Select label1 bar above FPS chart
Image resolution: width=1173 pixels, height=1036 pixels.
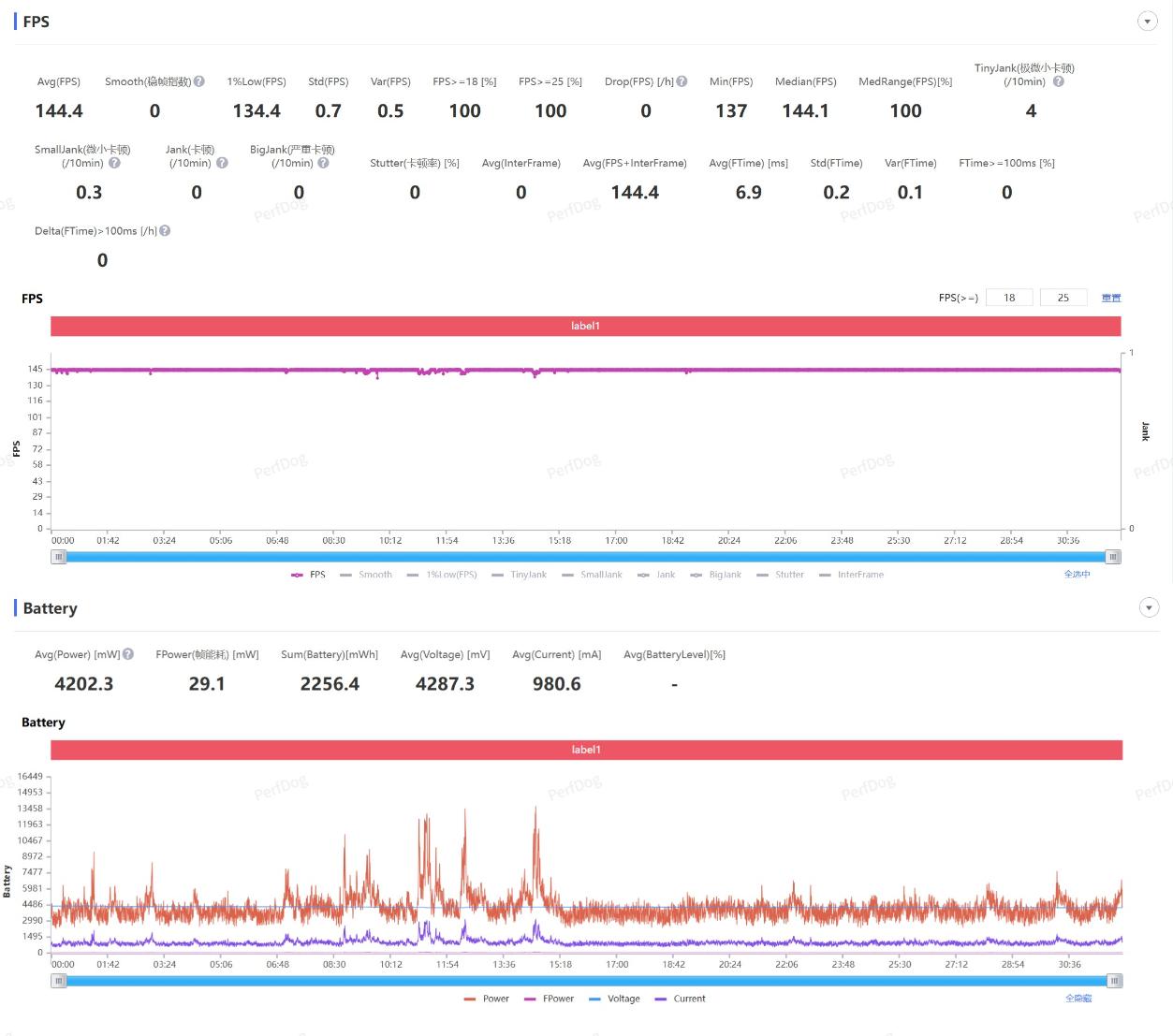tap(585, 326)
